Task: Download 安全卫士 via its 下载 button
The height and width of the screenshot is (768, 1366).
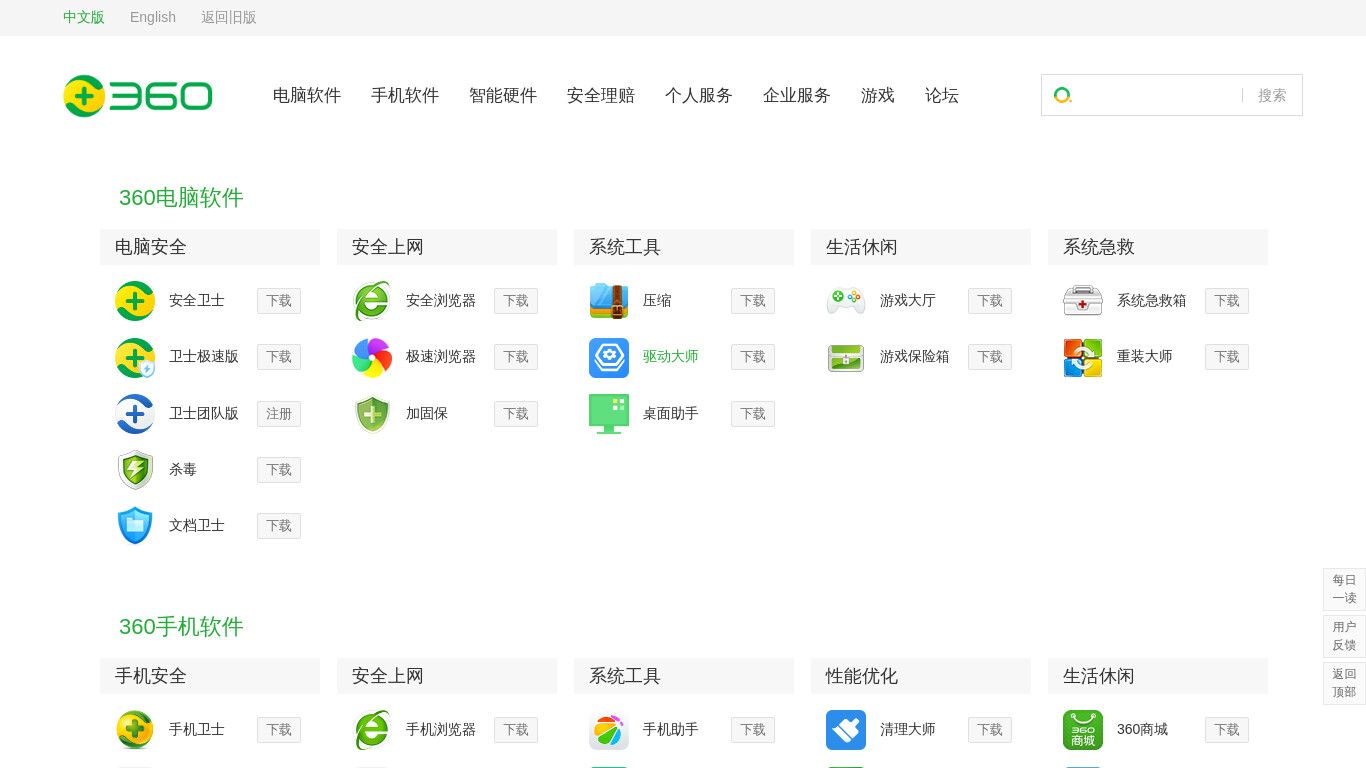Action: 279,301
